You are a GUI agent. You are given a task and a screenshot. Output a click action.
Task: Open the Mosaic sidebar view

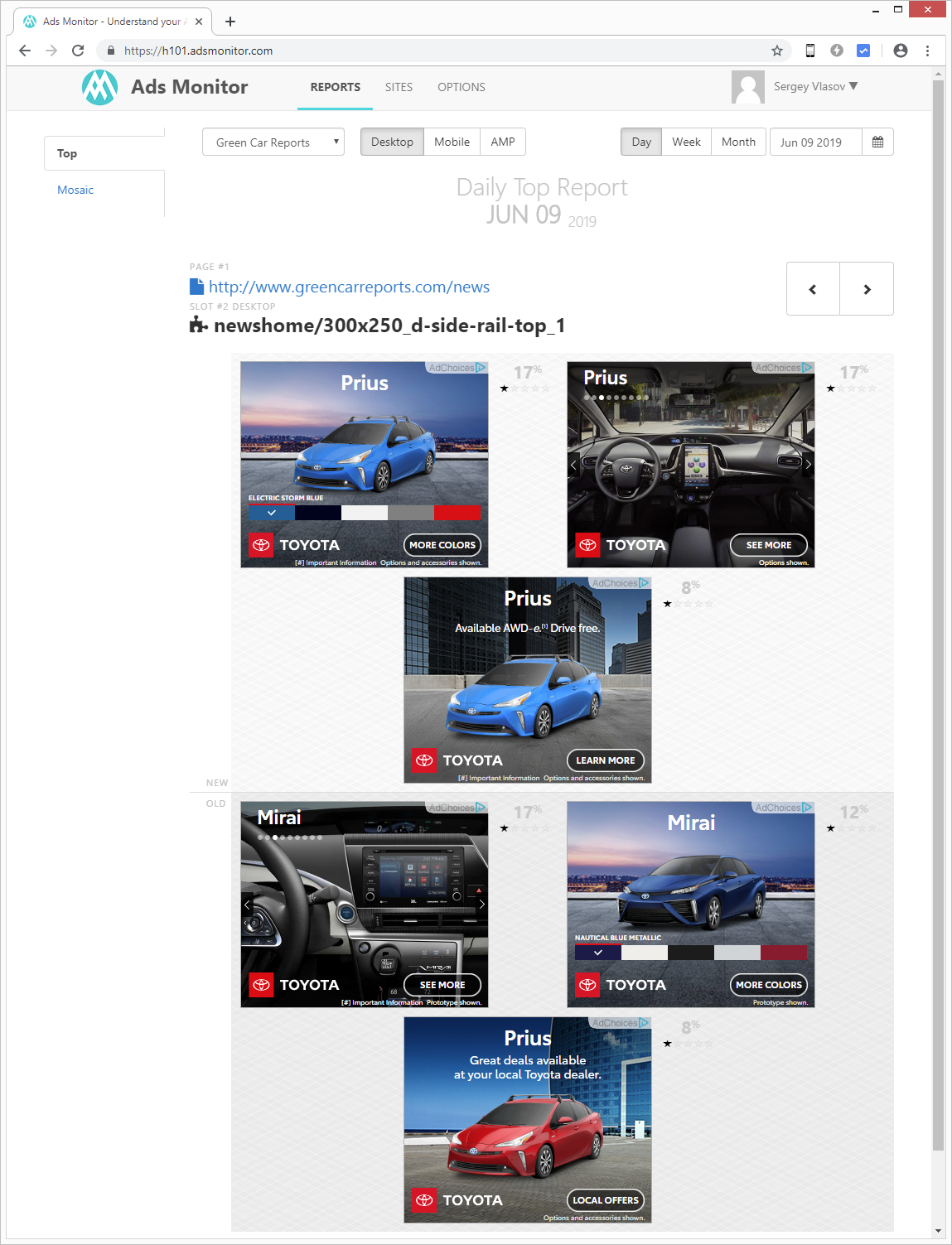75,190
